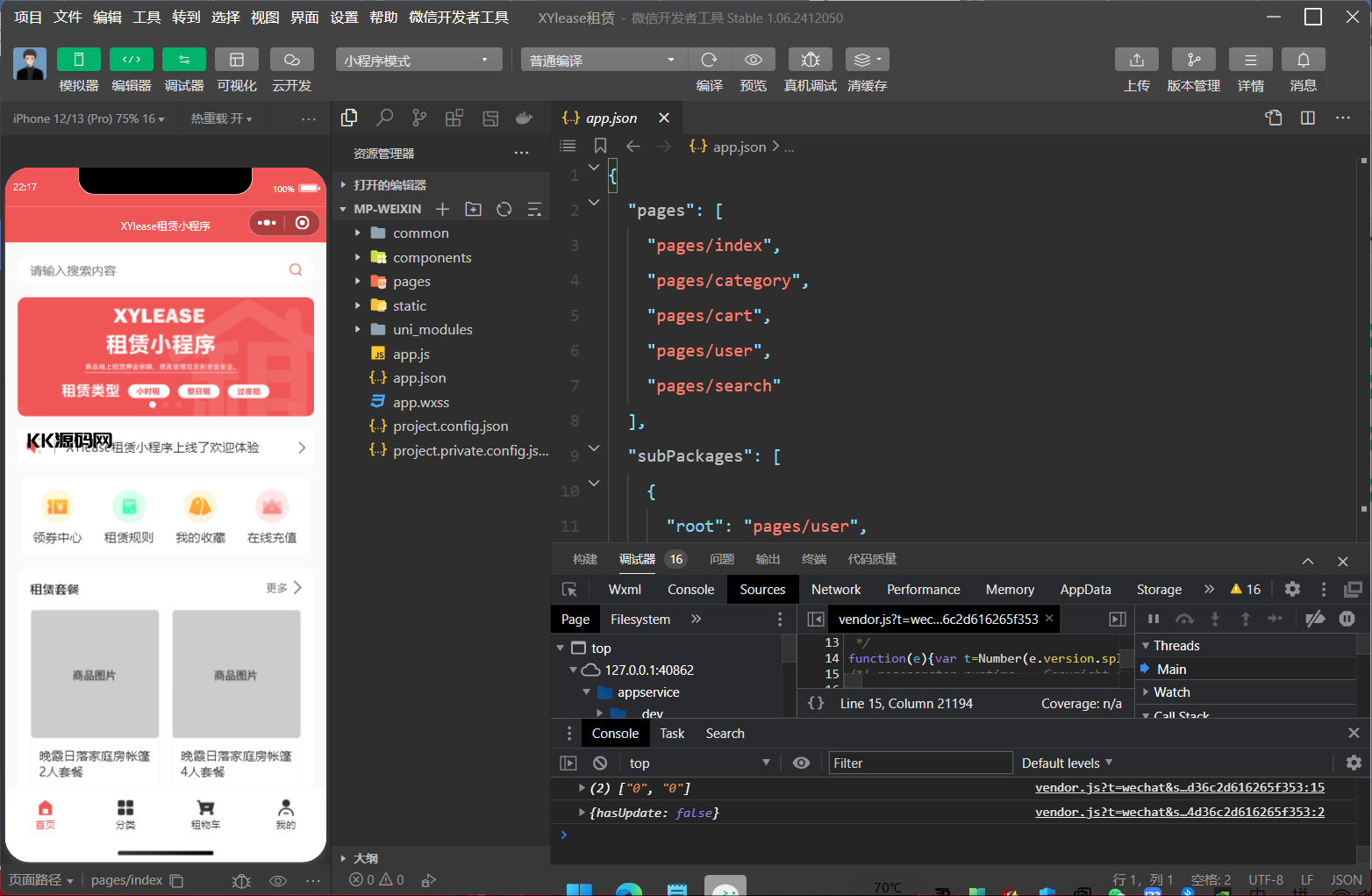Click the Preview eye icon
1372x896 pixels.
point(753,60)
